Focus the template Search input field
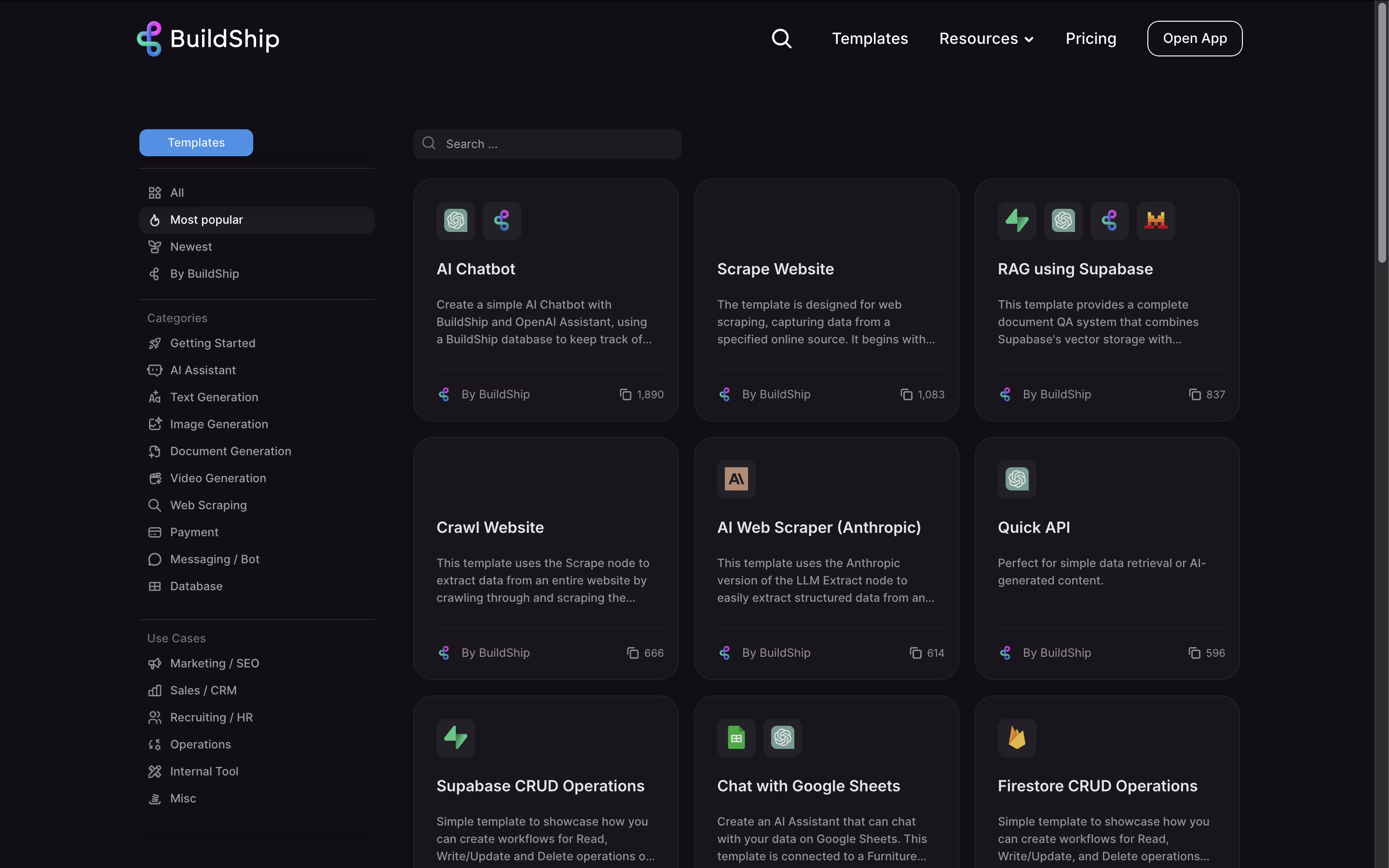 tap(547, 144)
